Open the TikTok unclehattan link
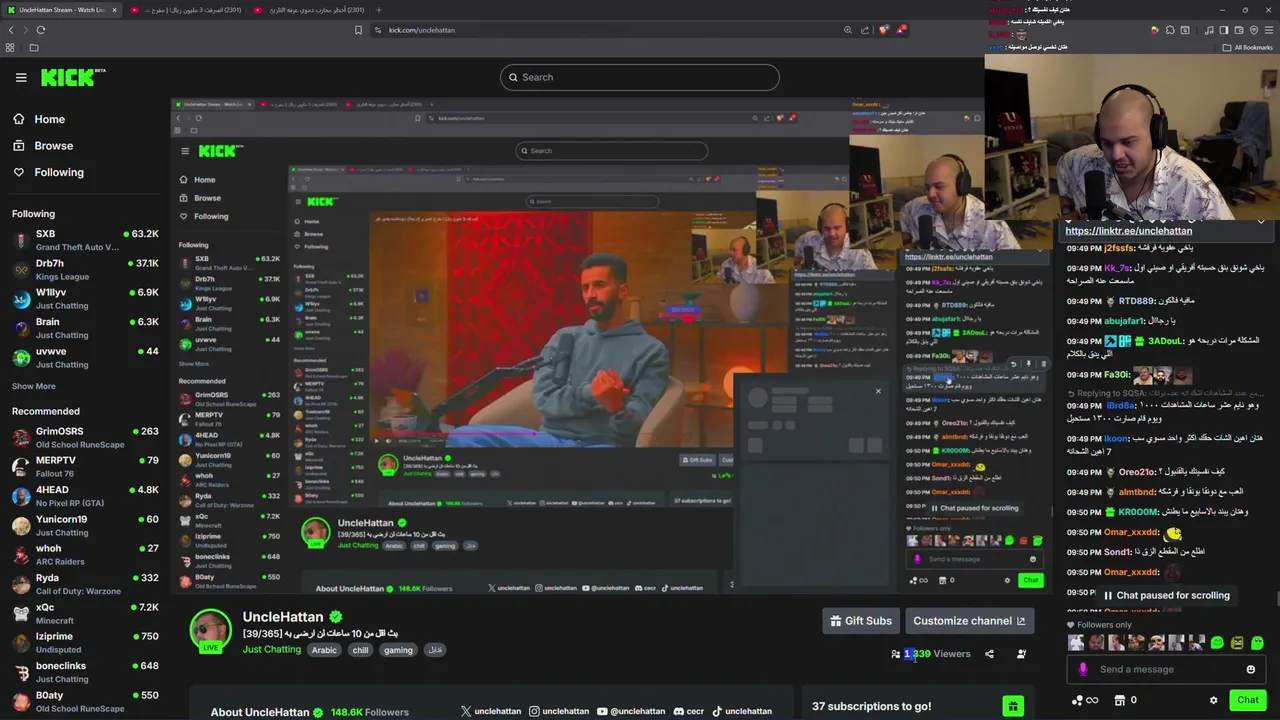The width and height of the screenshot is (1280, 720). tap(741, 711)
